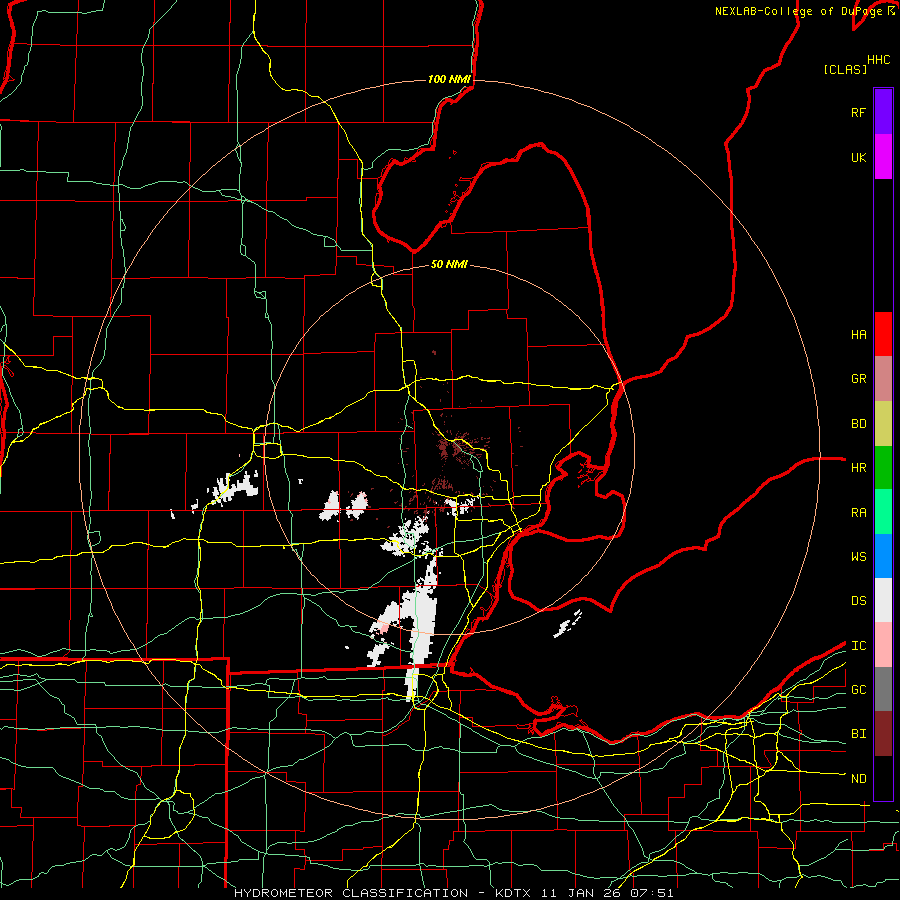Click the '100 NMI' range ring label
The width and height of the screenshot is (900, 900).
tap(449, 79)
